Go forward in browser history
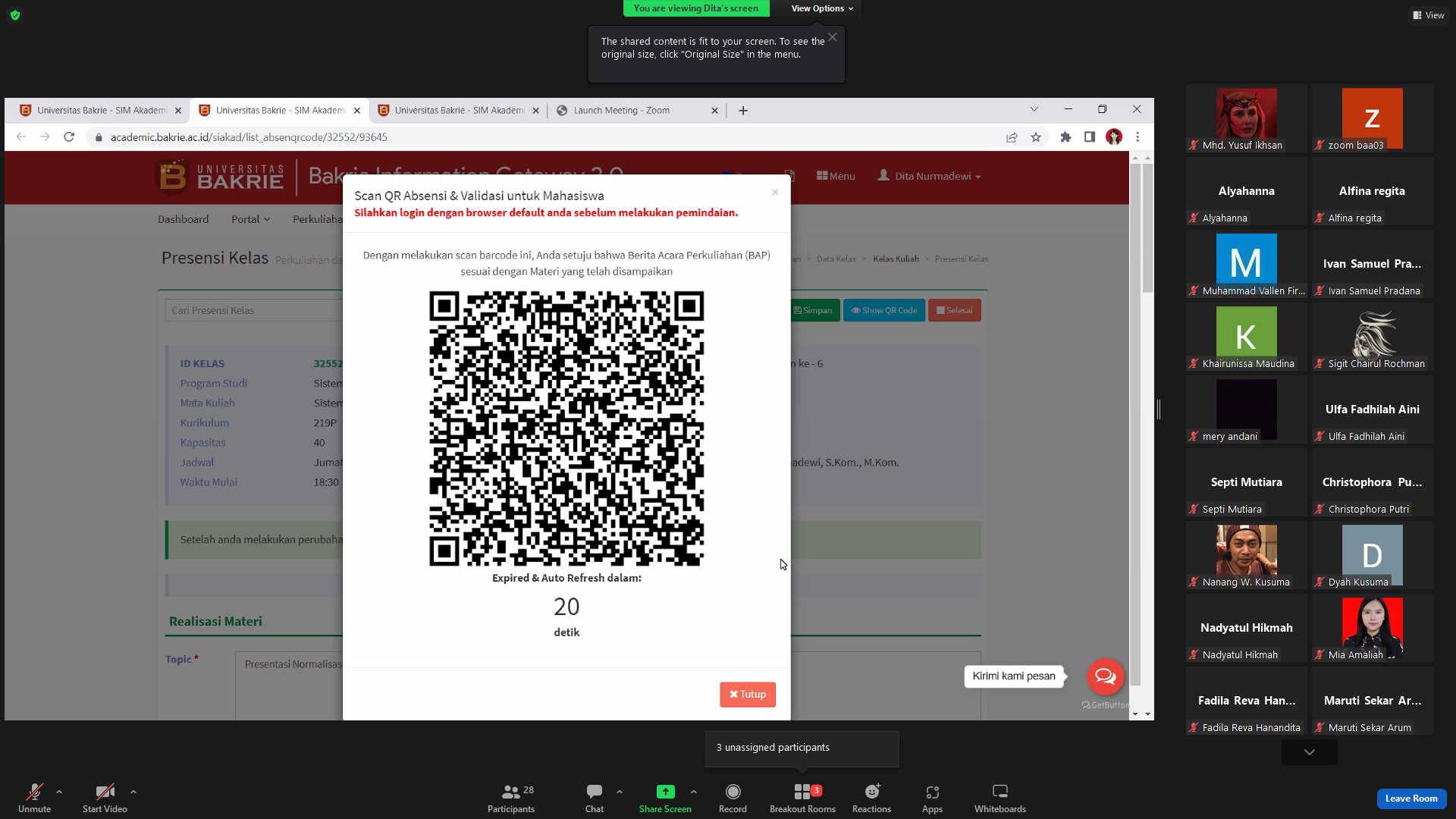 click(x=45, y=137)
